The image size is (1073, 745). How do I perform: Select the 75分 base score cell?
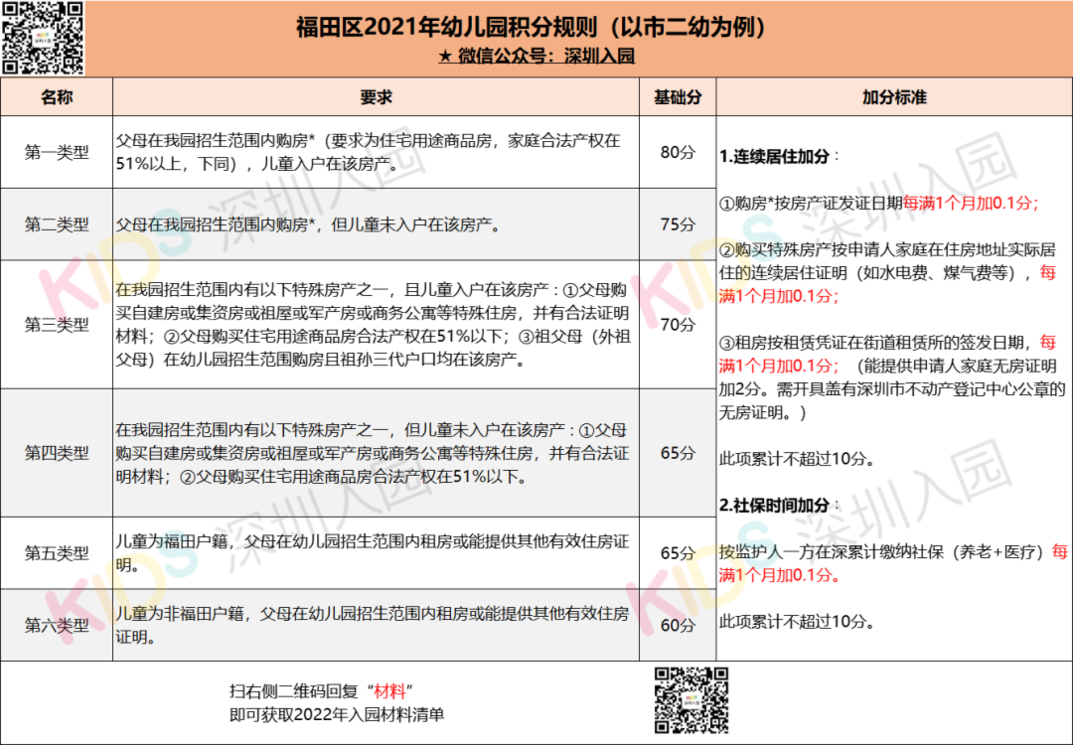(x=677, y=224)
